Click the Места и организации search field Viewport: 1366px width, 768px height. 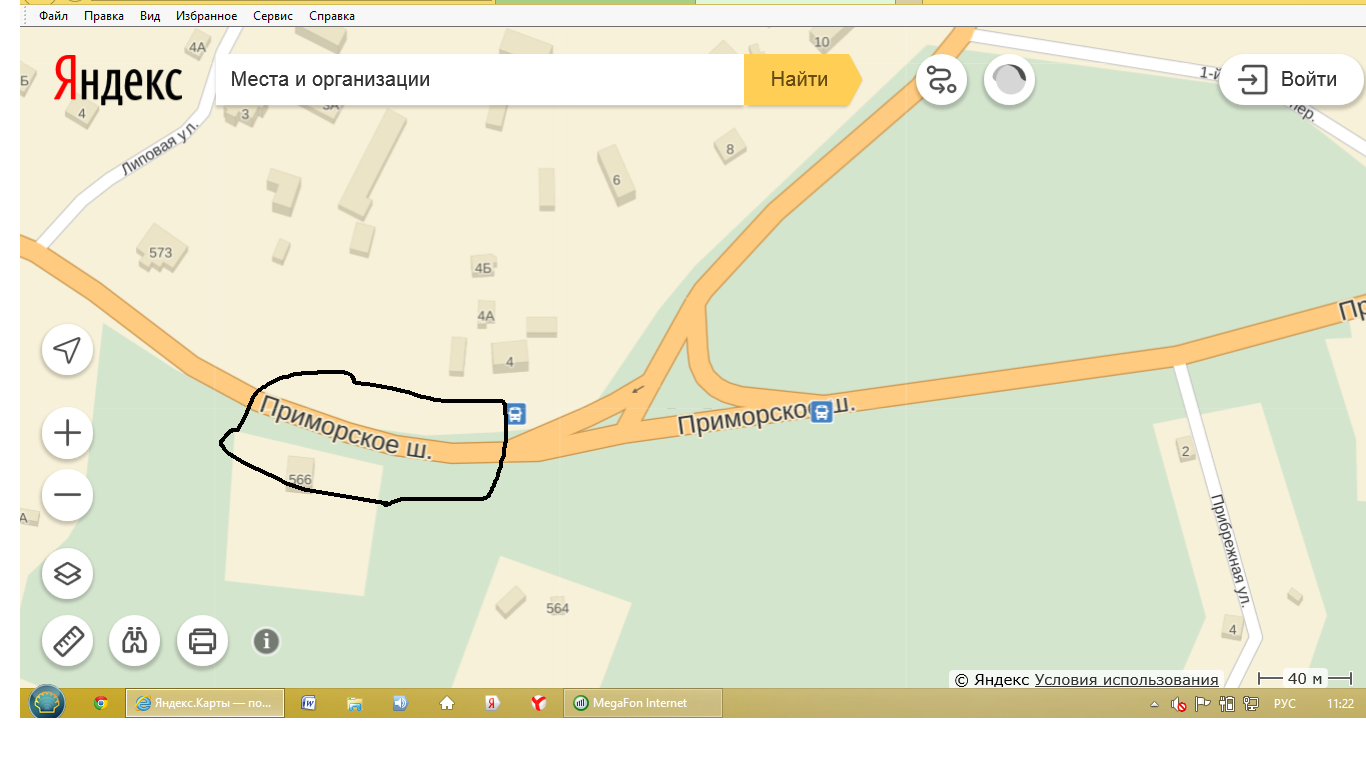click(480, 80)
